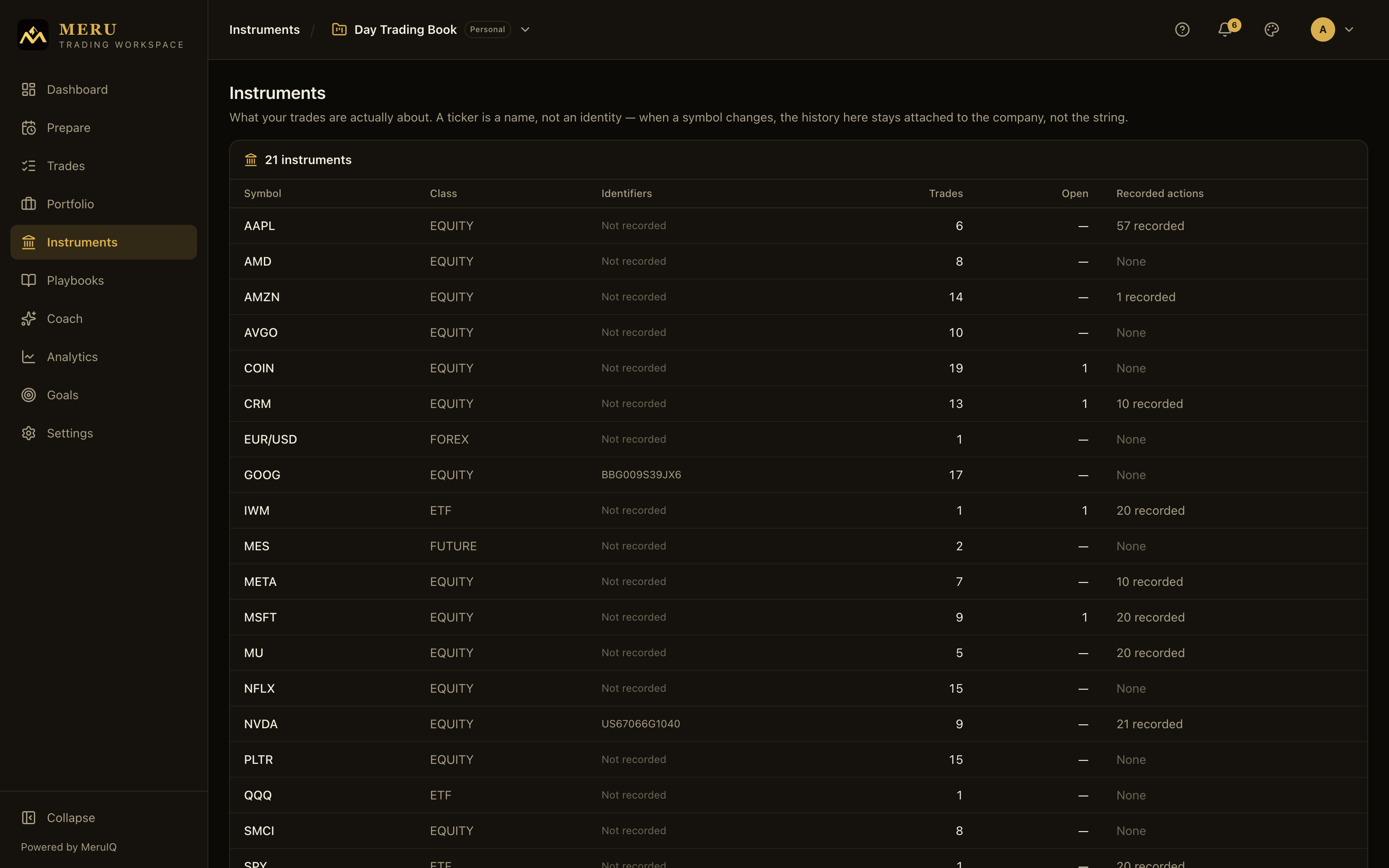Click the Coach sparkle icon
The height and width of the screenshot is (868, 1389).
29,319
